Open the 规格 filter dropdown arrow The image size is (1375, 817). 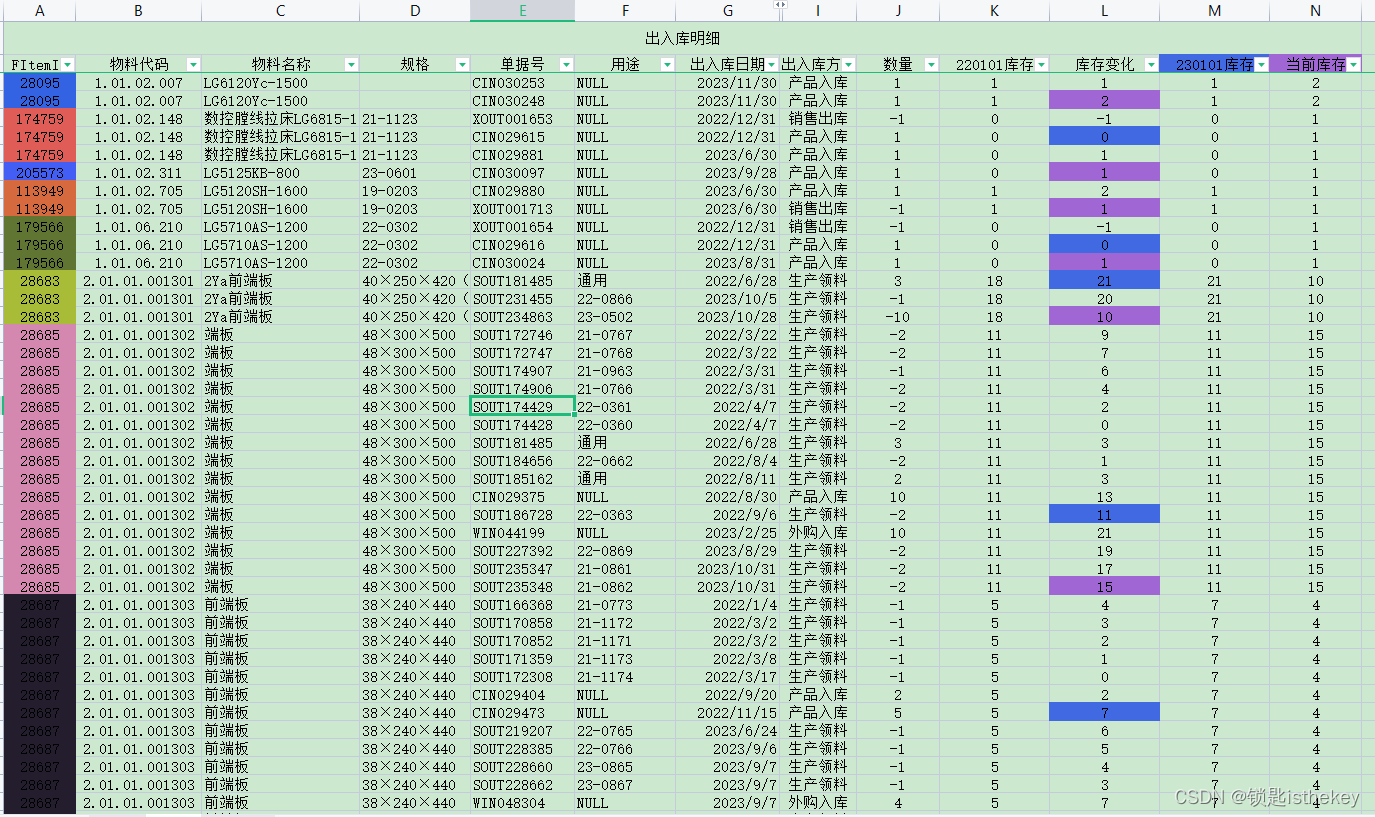point(462,64)
